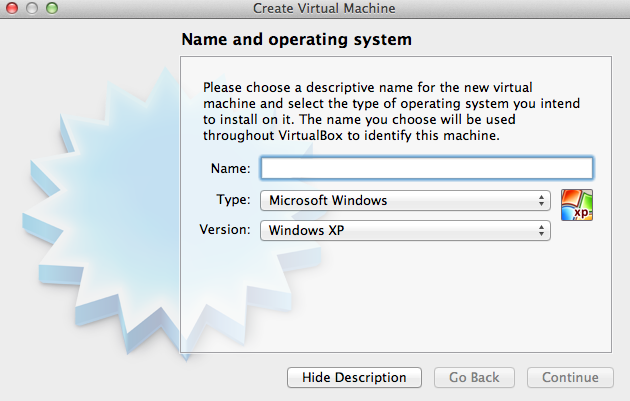The image size is (630, 401).
Task: Open the Type dropdown showing Microsoft Windows
Action: coord(405,200)
